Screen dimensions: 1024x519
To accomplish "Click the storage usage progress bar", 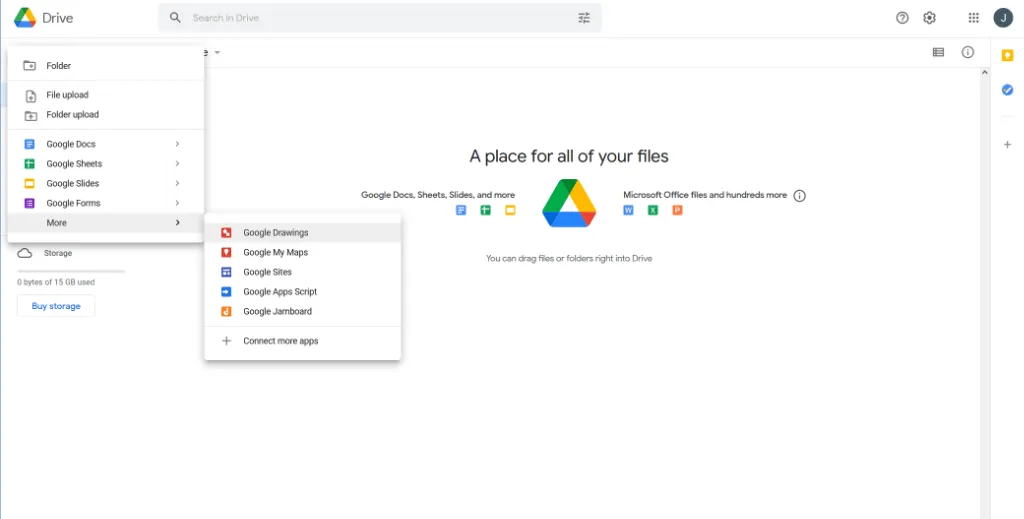I will 71,270.
